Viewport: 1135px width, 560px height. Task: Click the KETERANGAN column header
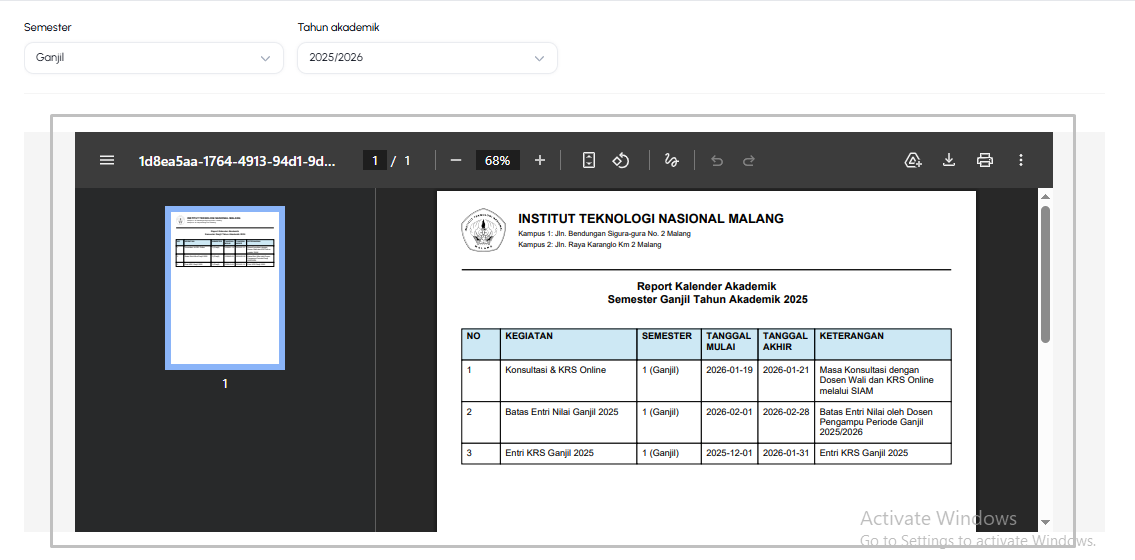click(x=882, y=344)
